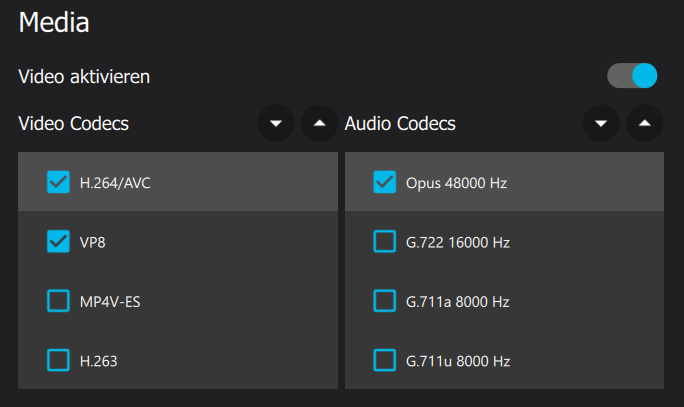Select the G.722 16000 Hz row
The height and width of the screenshot is (407, 684).
[x=504, y=241]
